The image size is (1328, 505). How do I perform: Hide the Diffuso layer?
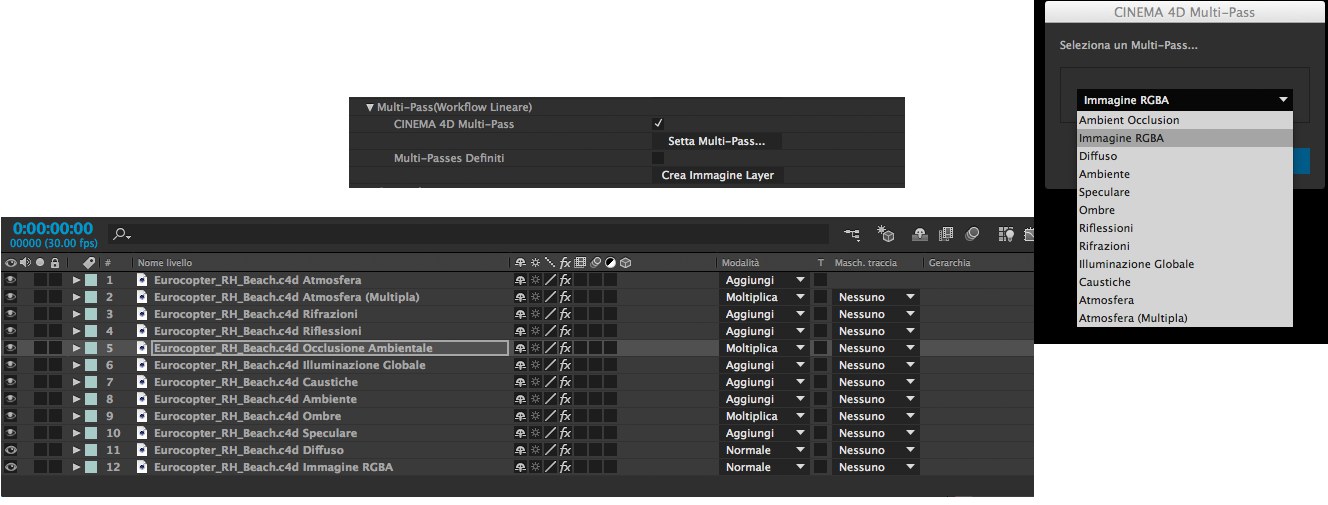[11, 450]
